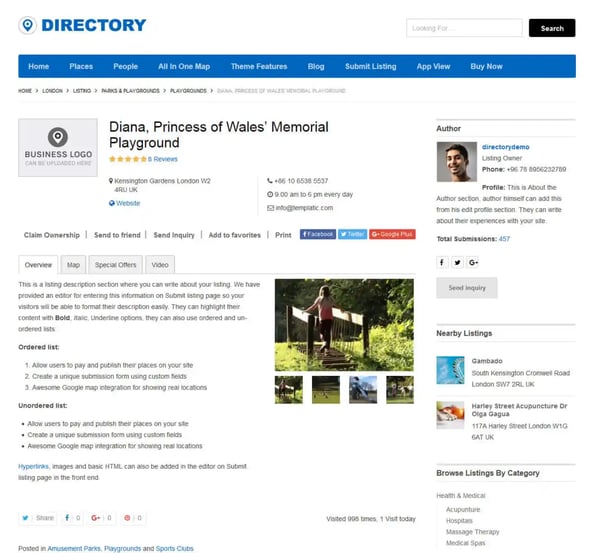Click the Pinterest share counter at bottom
This screenshot has height=553, width=600.
tap(132, 518)
